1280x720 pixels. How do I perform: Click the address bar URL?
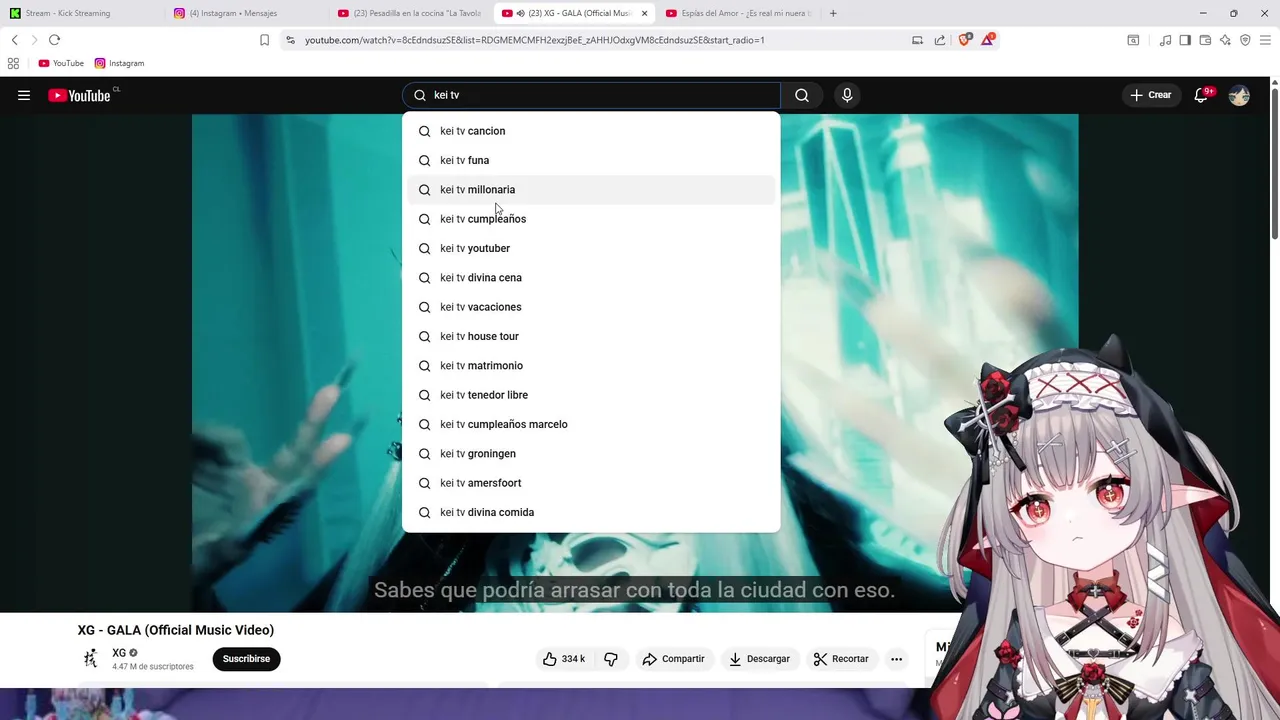pos(535,40)
